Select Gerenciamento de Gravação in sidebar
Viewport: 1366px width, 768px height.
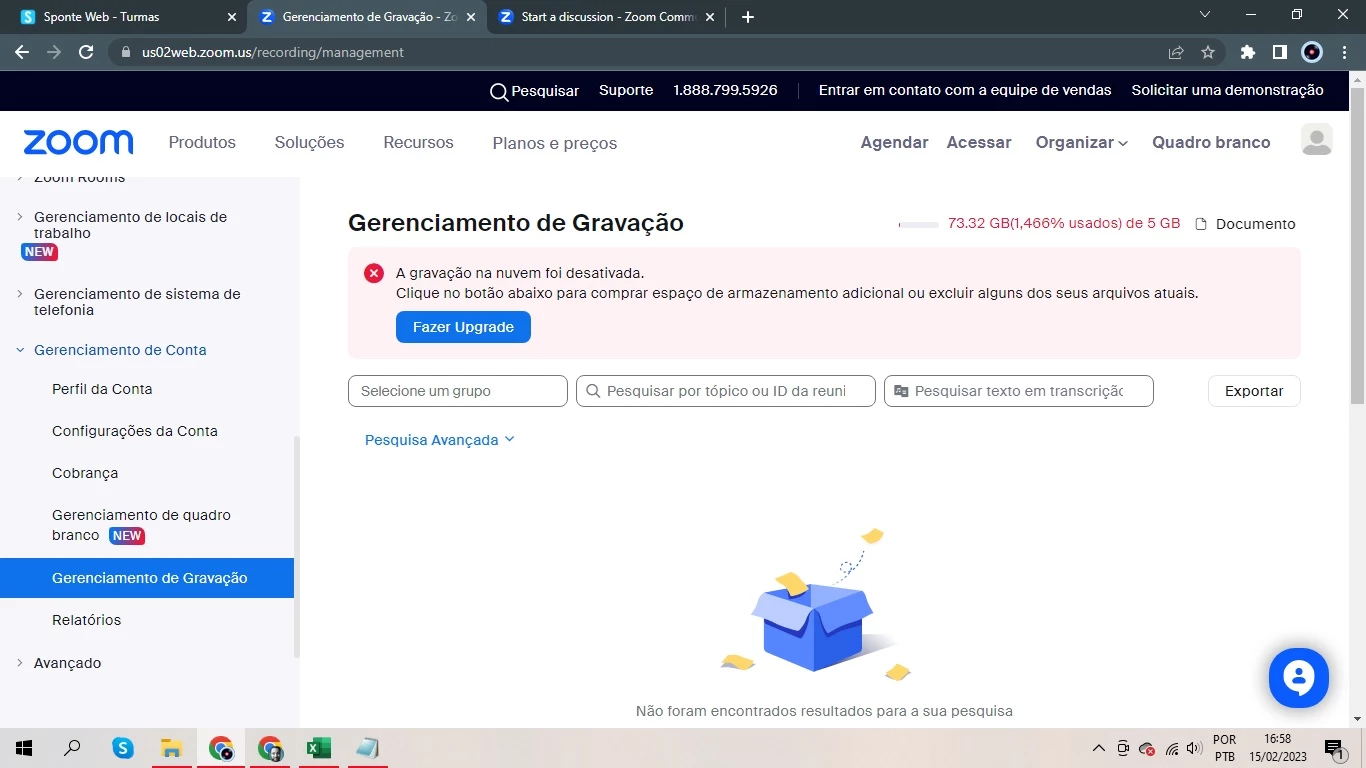point(147,578)
